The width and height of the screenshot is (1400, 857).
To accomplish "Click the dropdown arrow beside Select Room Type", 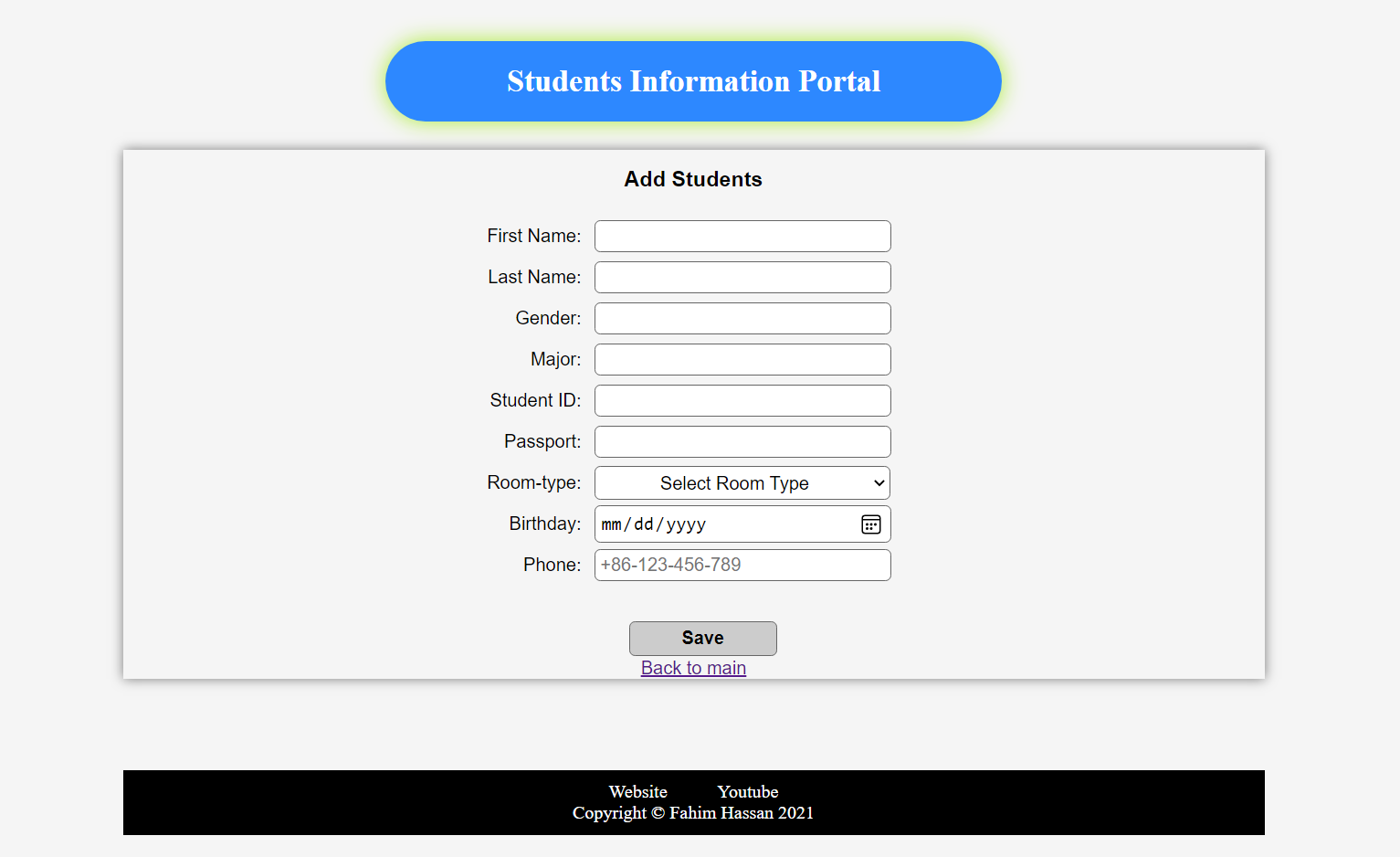I will [x=875, y=482].
